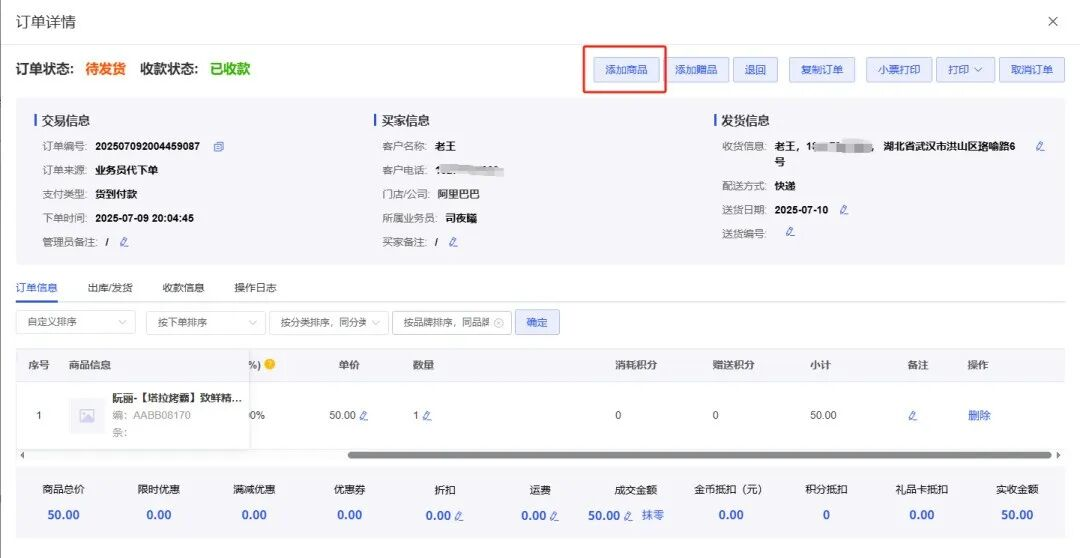
Task: Open the 收款信息 tab
Action: 183,288
